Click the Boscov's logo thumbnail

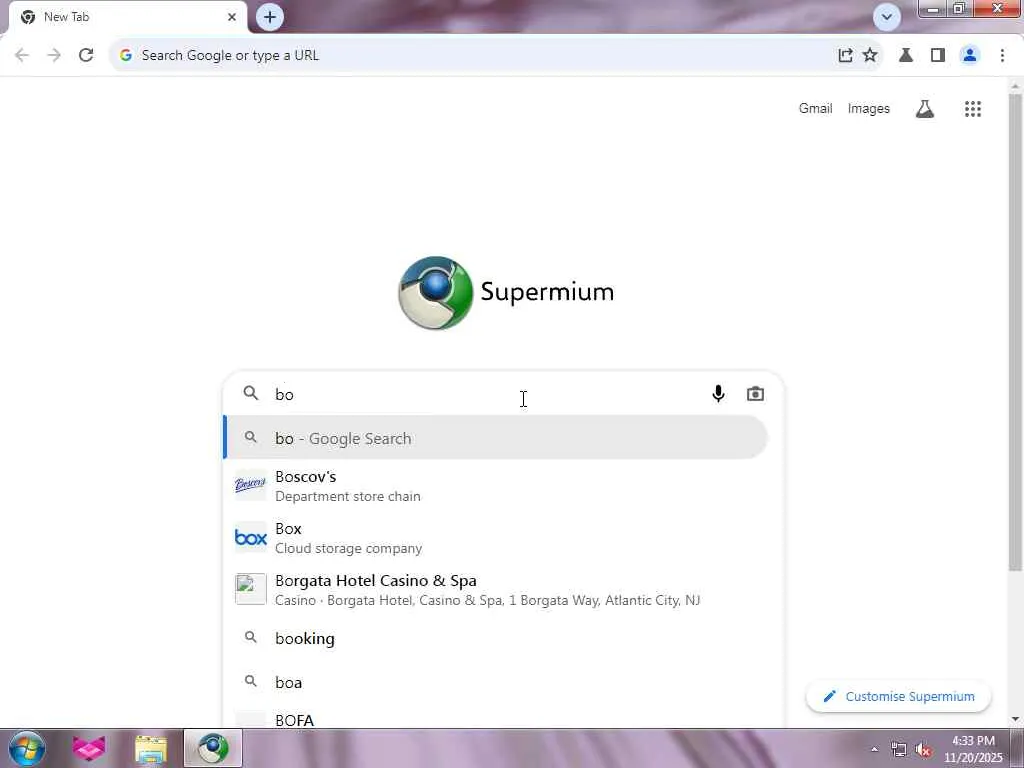251,485
